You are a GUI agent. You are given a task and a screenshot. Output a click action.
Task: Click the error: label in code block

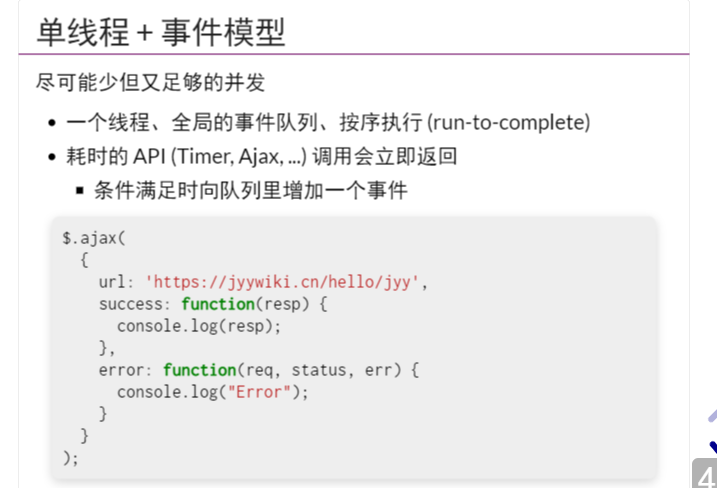(x=125, y=370)
